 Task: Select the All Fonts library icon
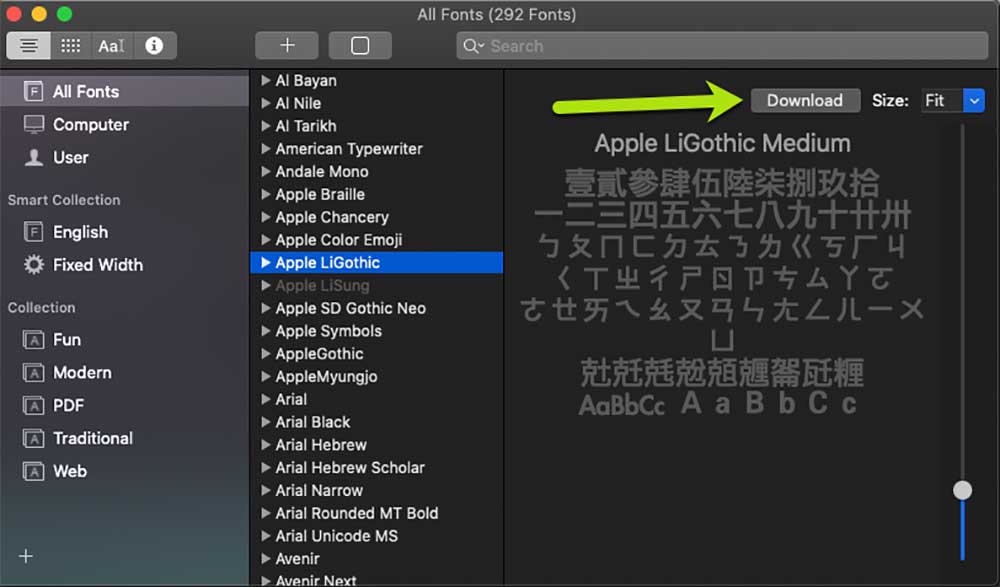point(33,91)
